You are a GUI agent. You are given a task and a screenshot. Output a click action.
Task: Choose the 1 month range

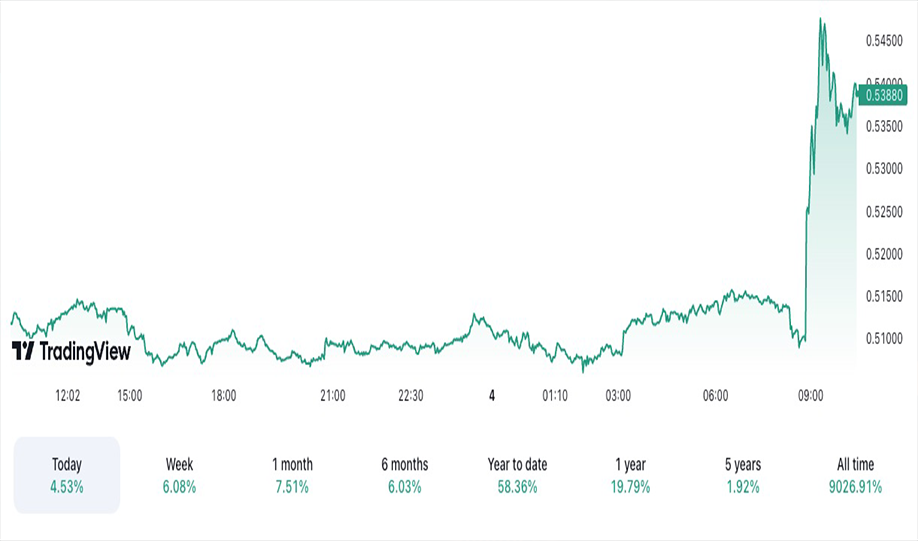coord(292,475)
